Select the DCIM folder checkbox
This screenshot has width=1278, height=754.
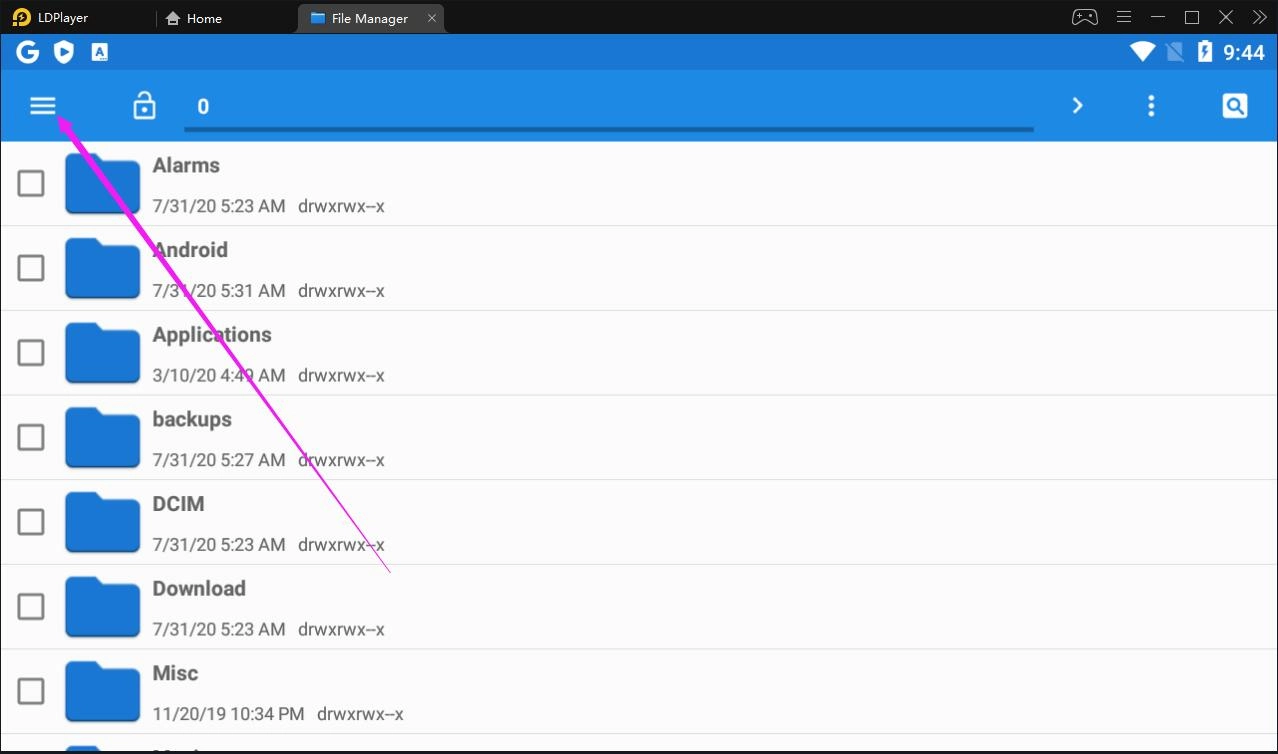click(x=31, y=522)
